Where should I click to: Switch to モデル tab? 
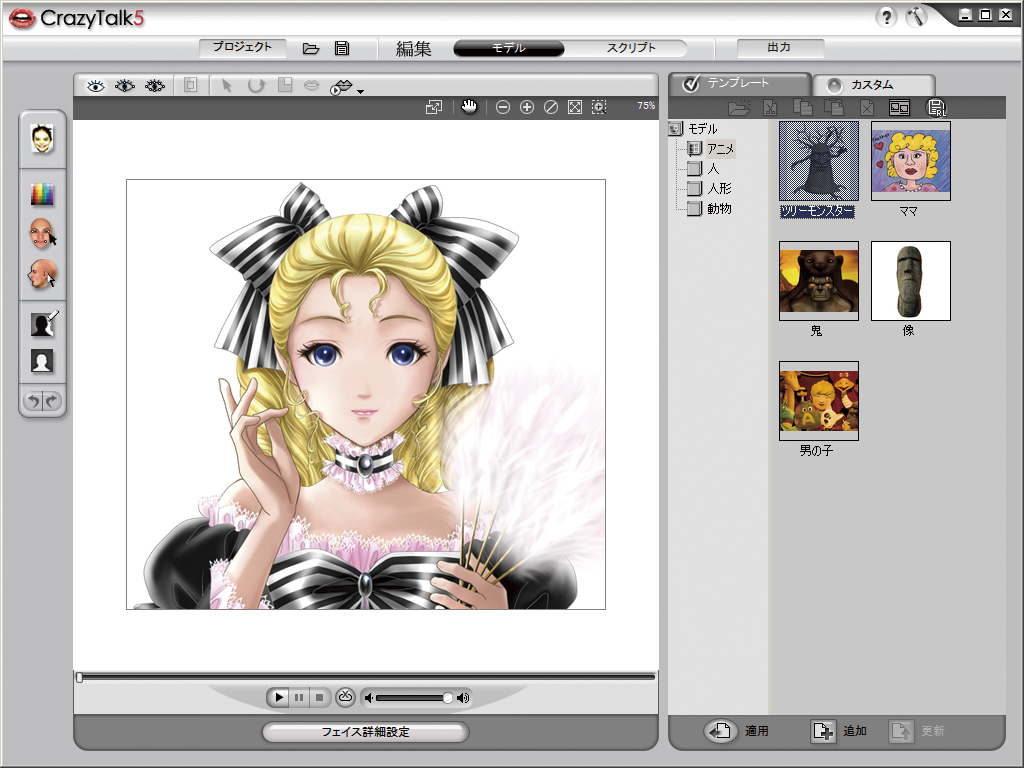tap(509, 48)
